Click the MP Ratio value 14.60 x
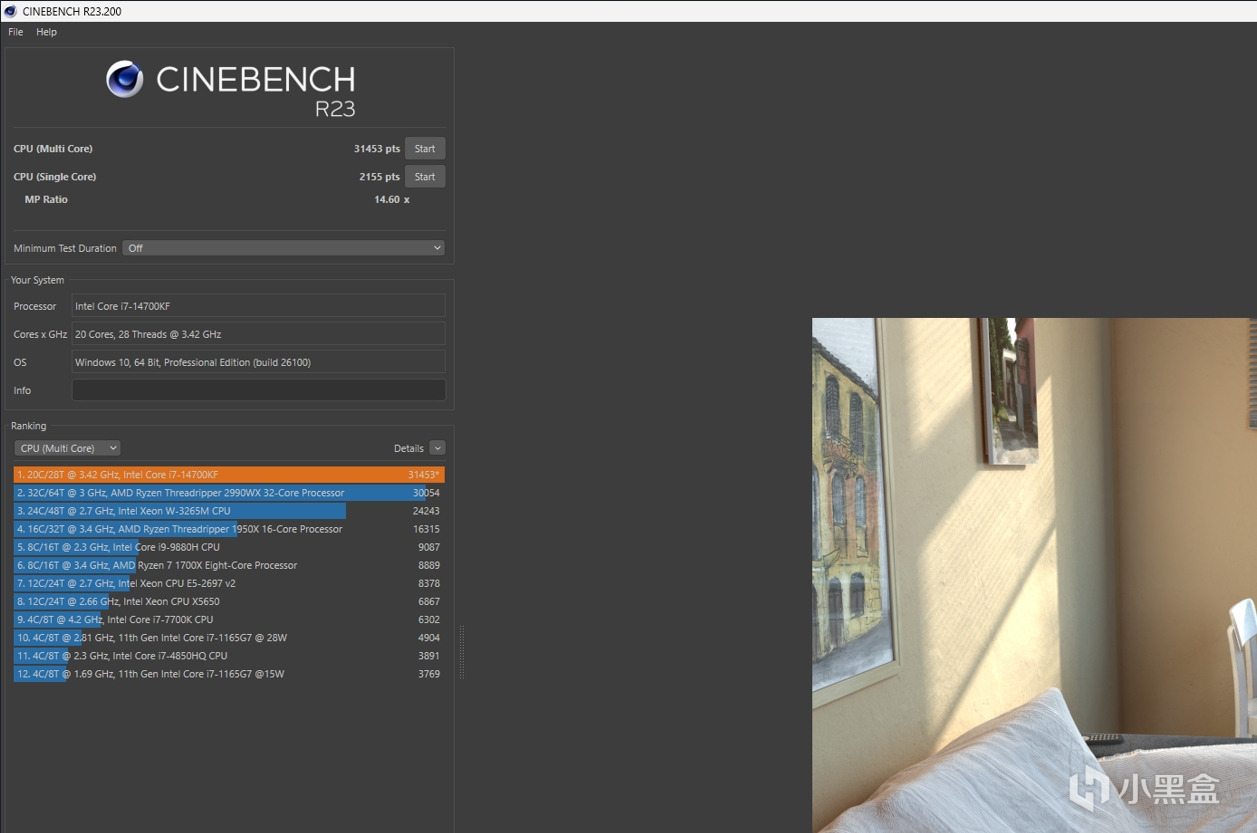The width and height of the screenshot is (1257, 833). click(x=391, y=200)
